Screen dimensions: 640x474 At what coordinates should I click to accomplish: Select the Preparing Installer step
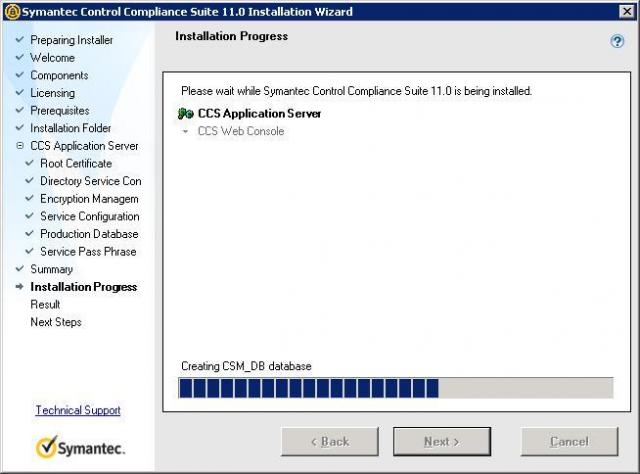point(71,40)
